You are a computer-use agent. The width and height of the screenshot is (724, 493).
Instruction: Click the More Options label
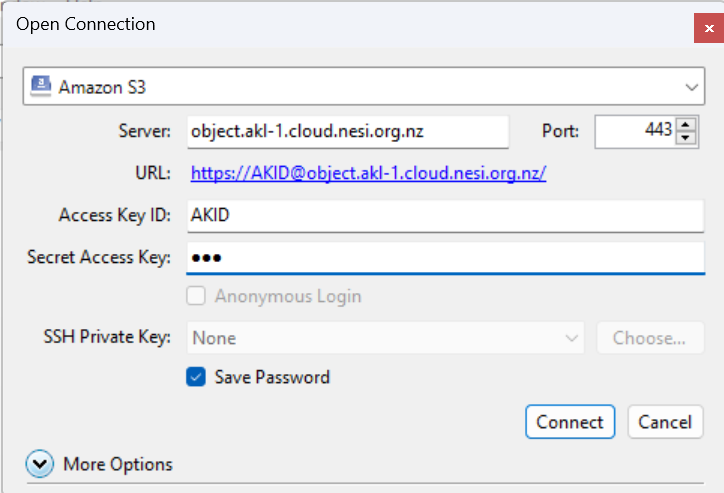(x=118, y=464)
